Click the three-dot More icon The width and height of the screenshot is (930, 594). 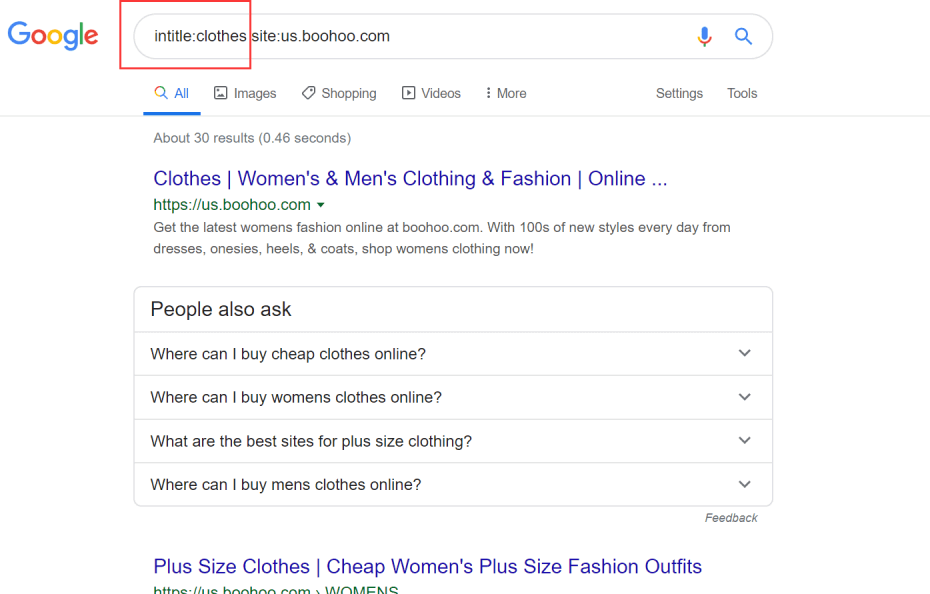(488, 93)
